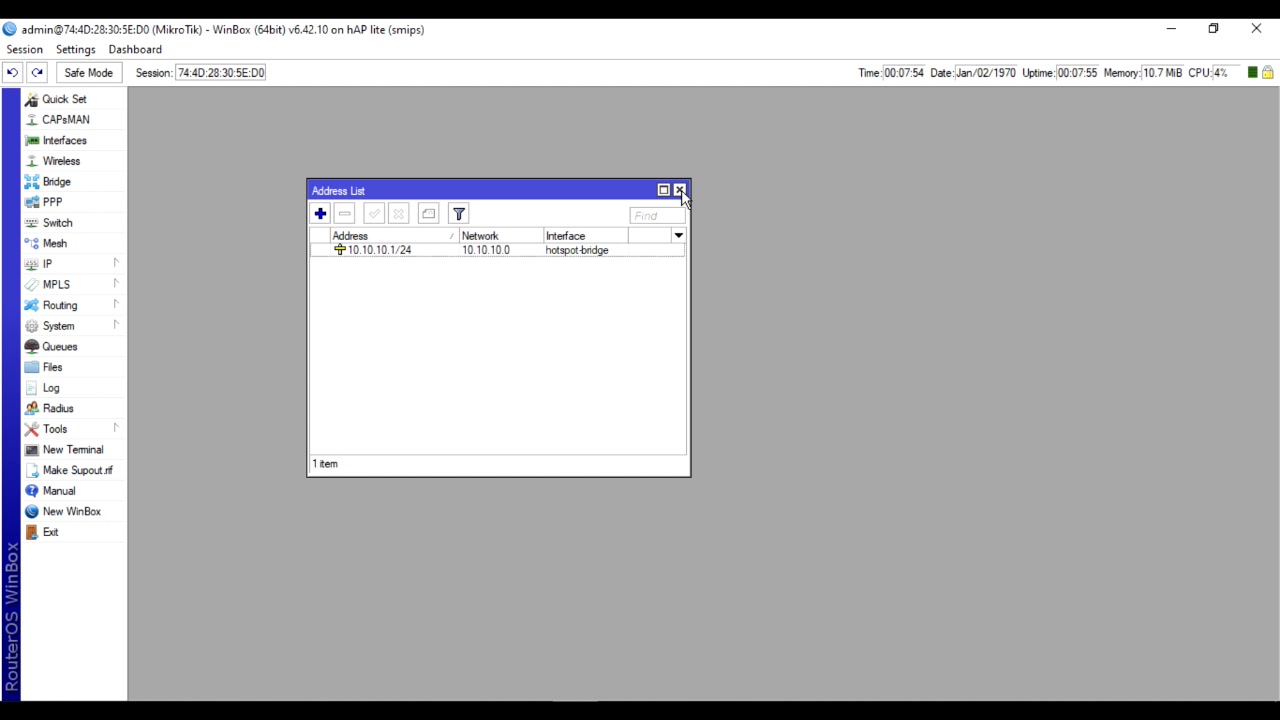Screen dimensions: 1280x720
Task: Click the Redo button
Action: pyautogui.click(x=37, y=73)
